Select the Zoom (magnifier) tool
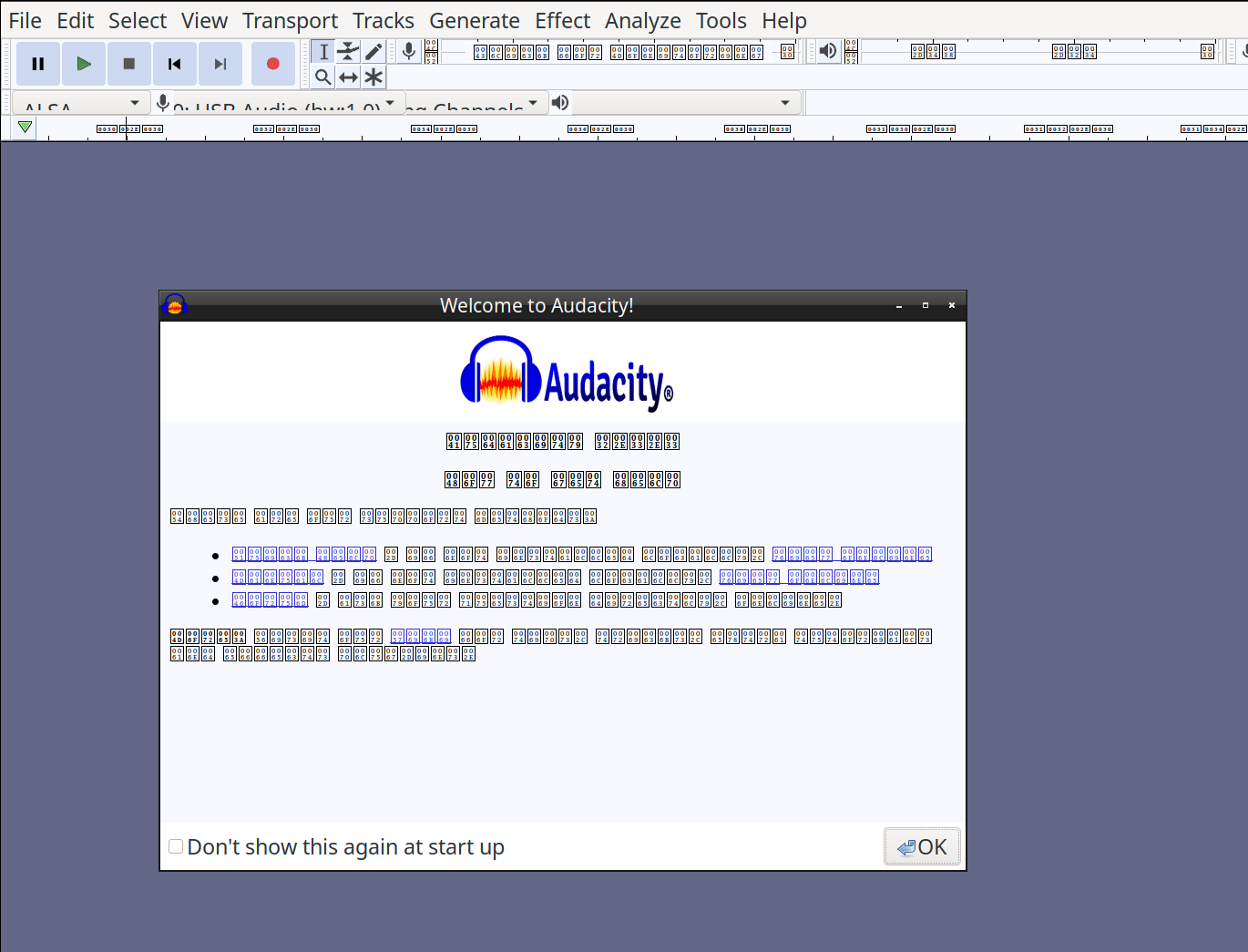The image size is (1248, 952). pyautogui.click(x=323, y=77)
